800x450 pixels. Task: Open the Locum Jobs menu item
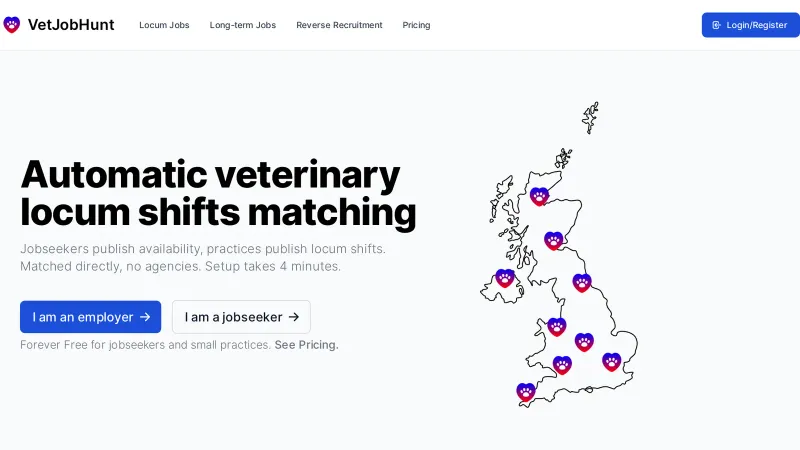click(x=164, y=25)
